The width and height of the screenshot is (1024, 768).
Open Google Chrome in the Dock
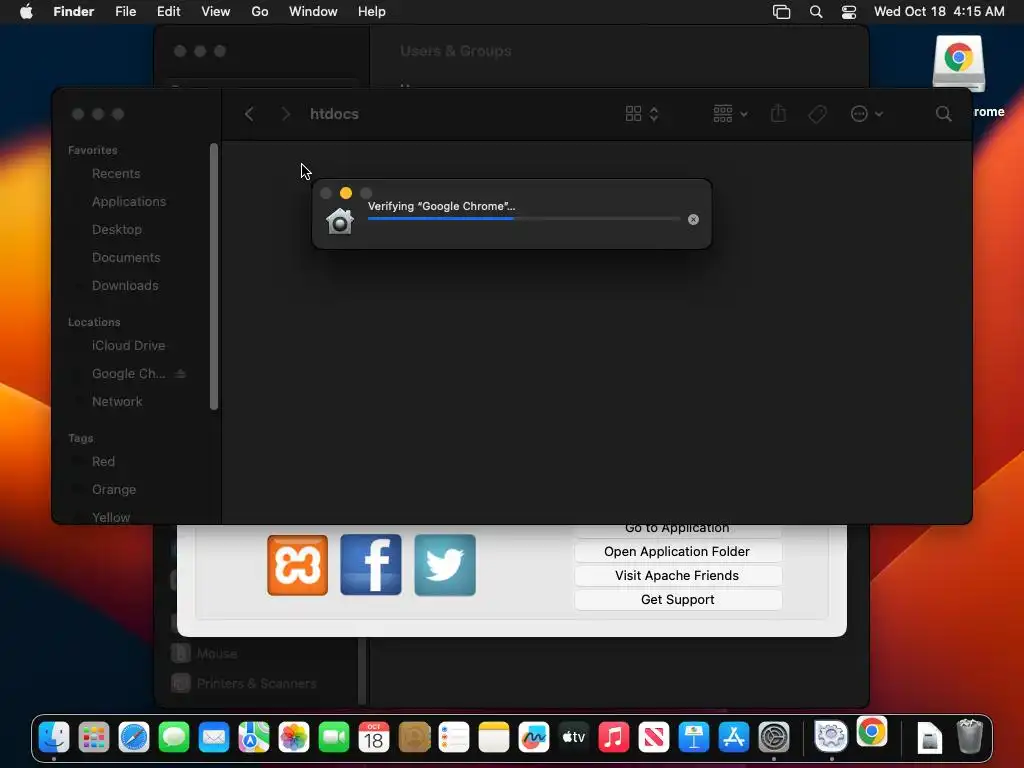click(872, 732)
